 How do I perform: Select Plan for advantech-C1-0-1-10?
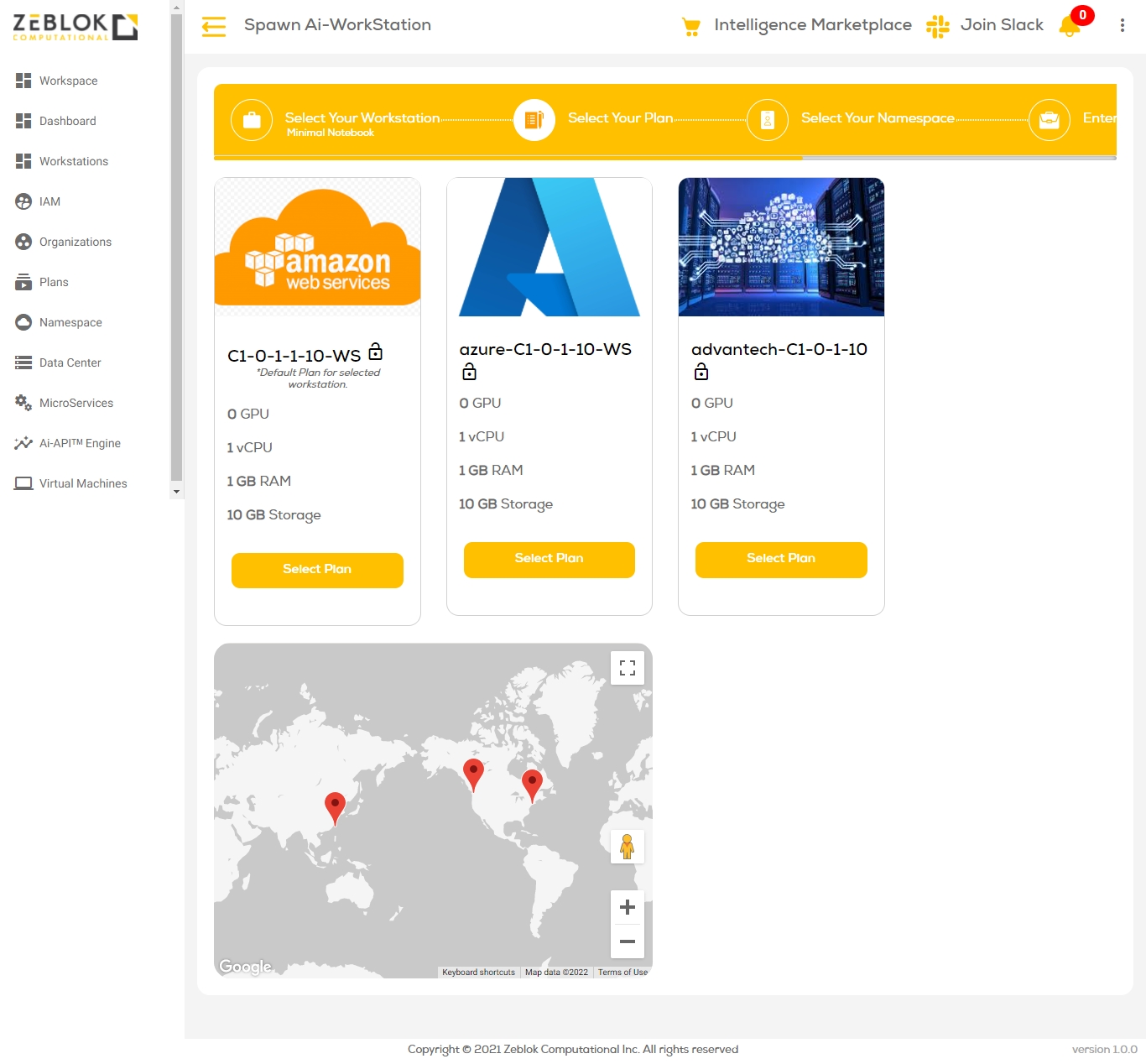coord(780,559)
